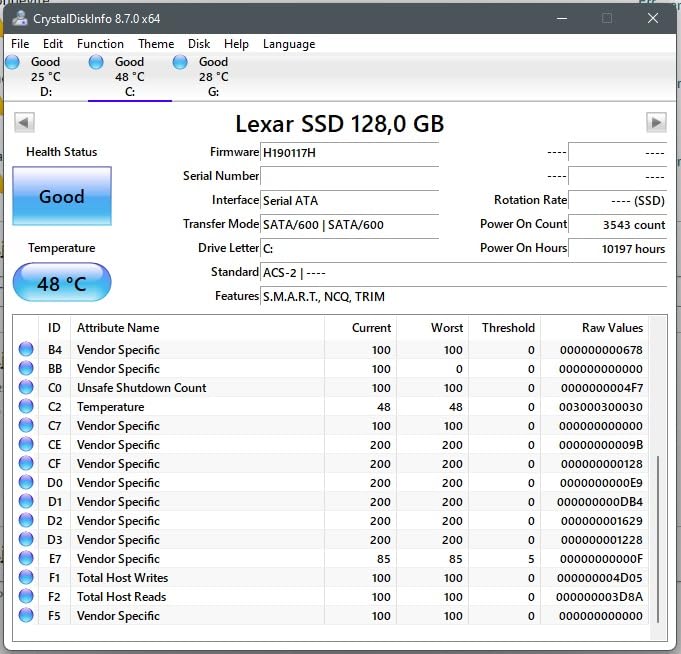
Task: Click the C: drive status orb
Action: pos(96,62)
